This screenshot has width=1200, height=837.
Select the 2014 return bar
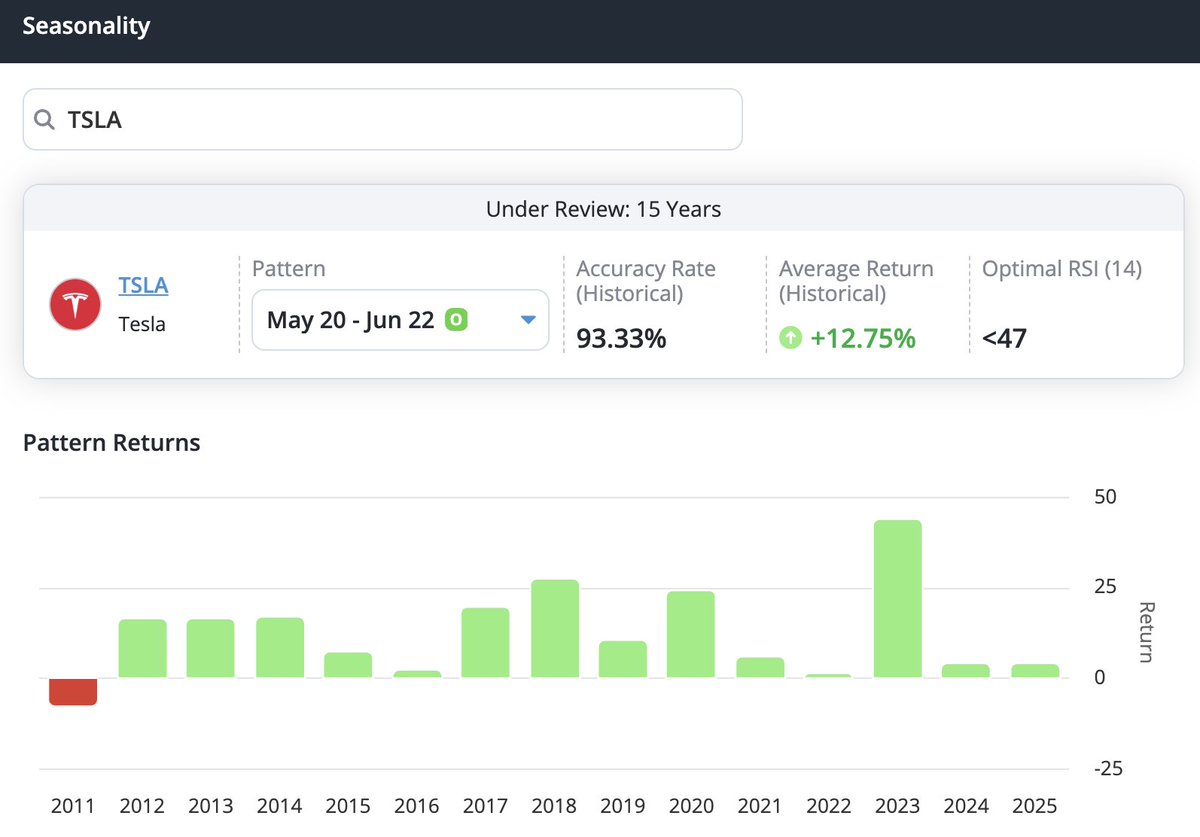(280, 648)
